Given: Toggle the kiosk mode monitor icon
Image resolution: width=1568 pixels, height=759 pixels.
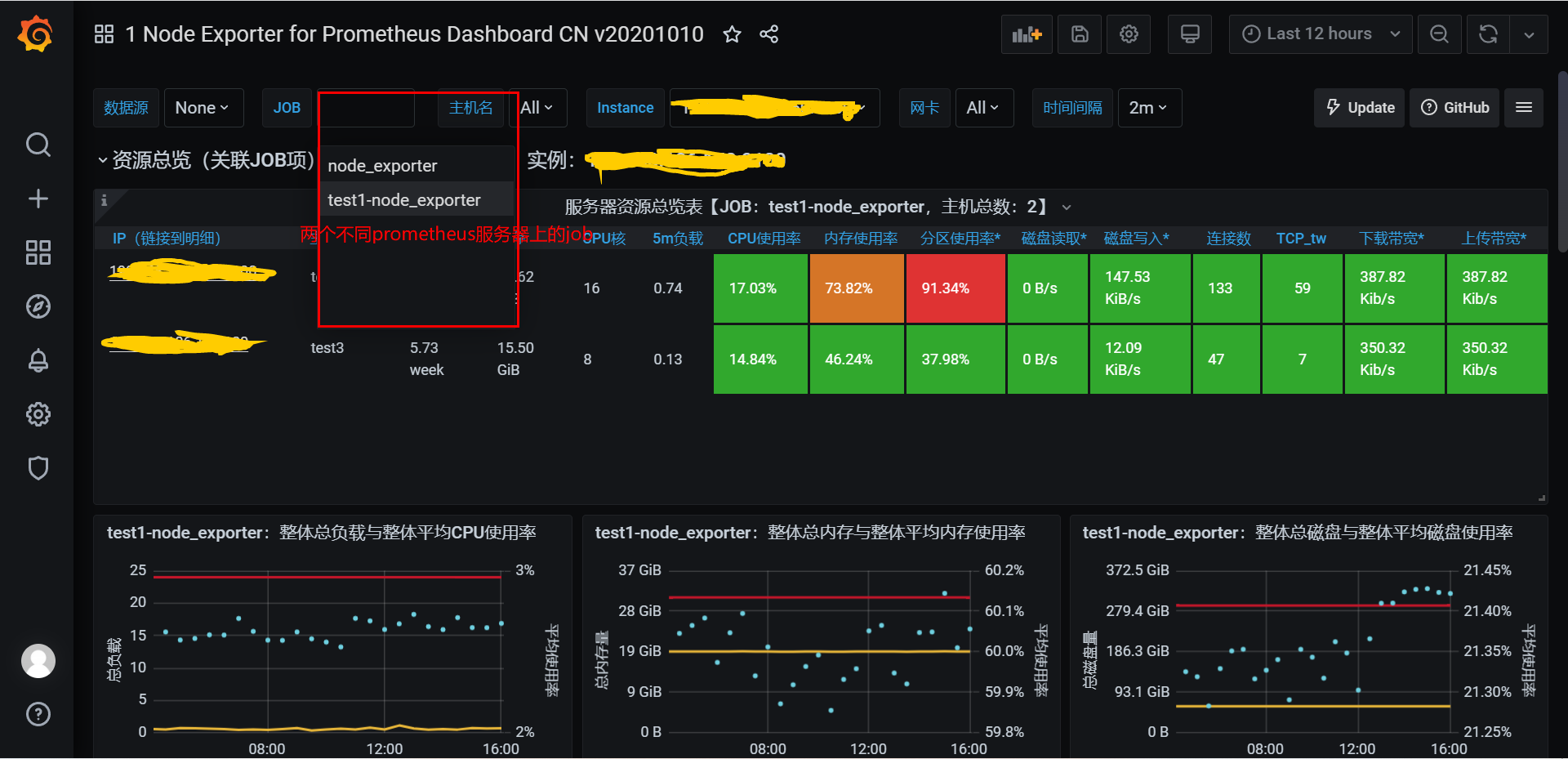Looking at the screenshot, I should pyautogui.click(x=1189, y=33).
